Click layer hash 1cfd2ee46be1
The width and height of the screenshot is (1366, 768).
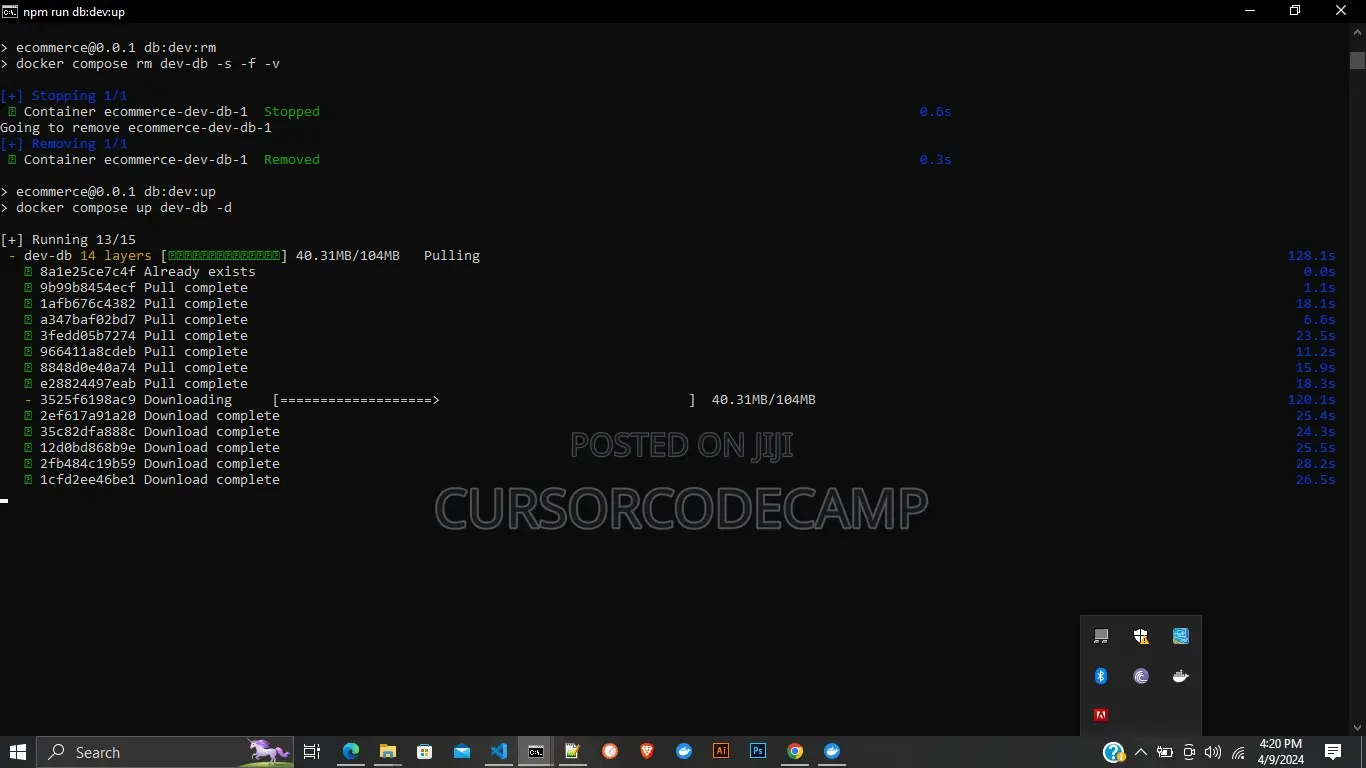coord(88,480)
